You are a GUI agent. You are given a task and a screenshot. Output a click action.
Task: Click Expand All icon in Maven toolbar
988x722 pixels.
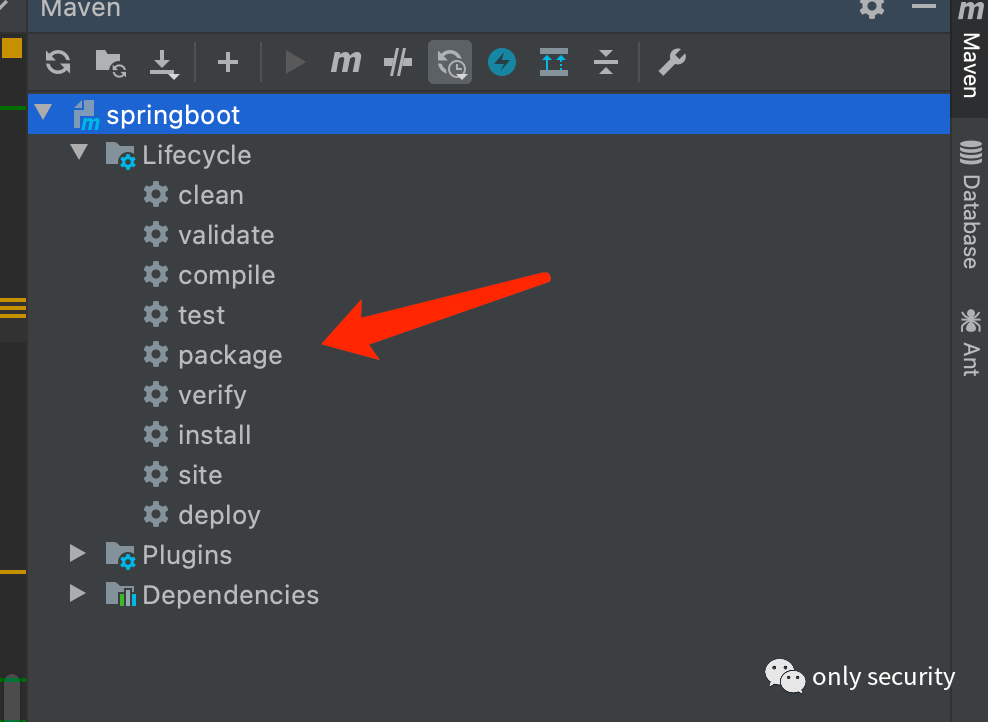pyautogui.click(x=554, y=62)
